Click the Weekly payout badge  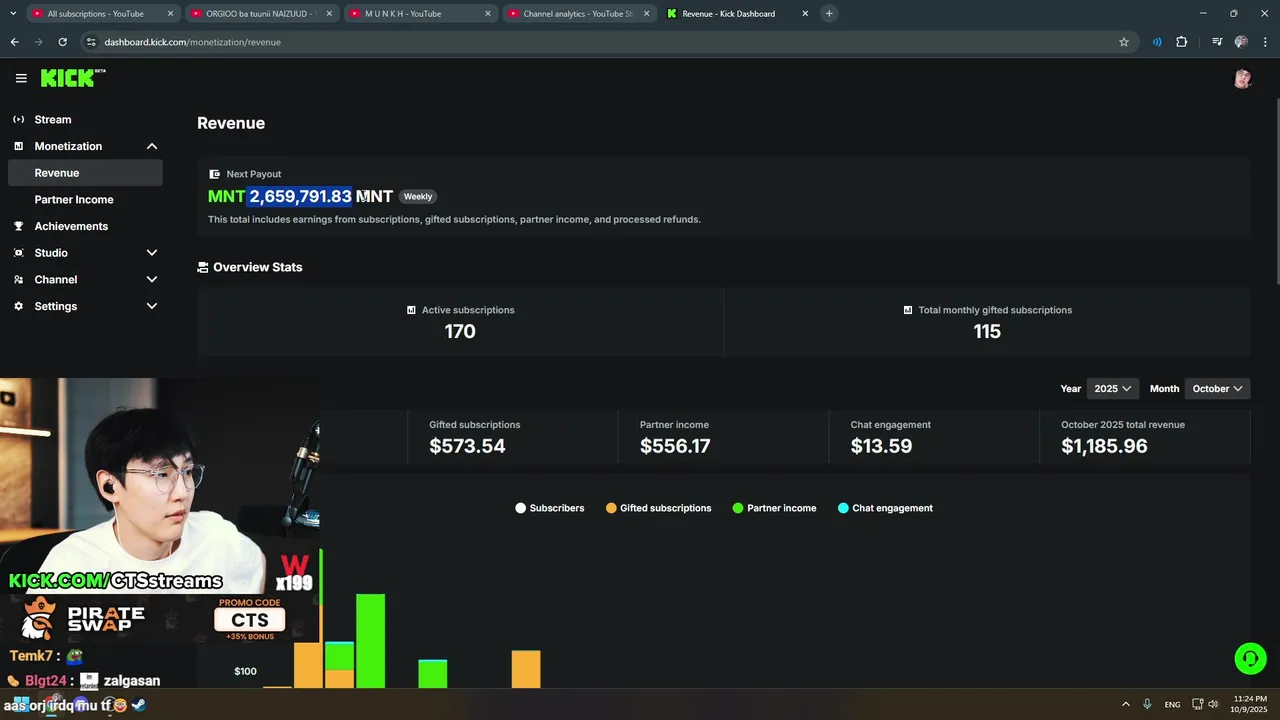click(418, 196)
